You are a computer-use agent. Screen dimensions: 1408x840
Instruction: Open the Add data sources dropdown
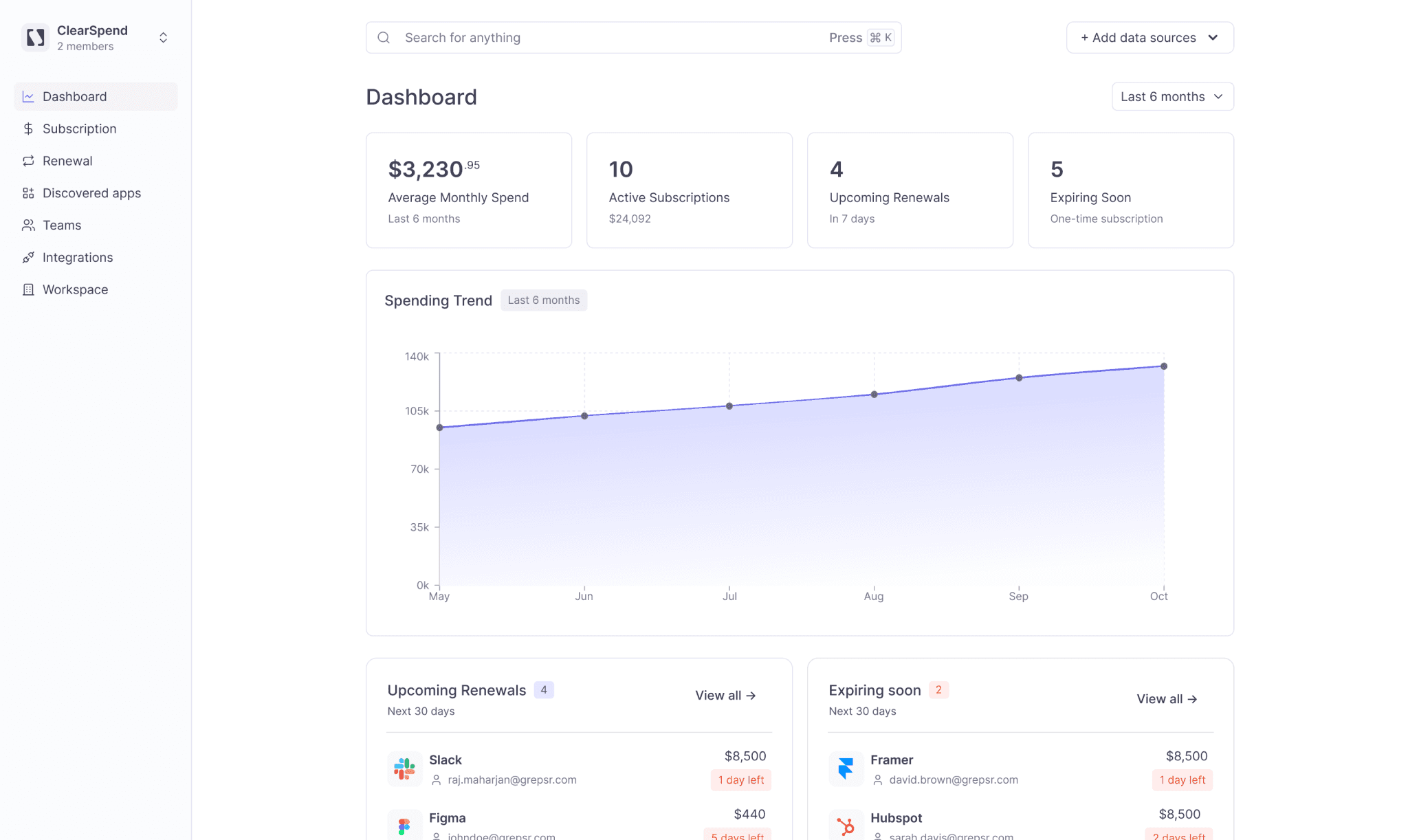1149,38
